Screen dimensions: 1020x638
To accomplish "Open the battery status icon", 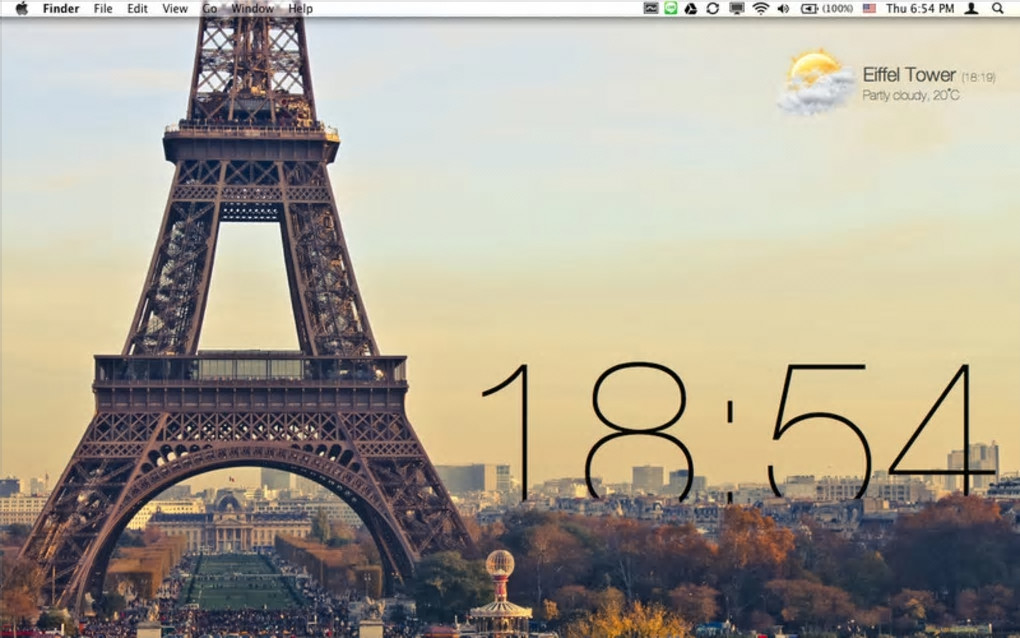I will tap(809, 8).
